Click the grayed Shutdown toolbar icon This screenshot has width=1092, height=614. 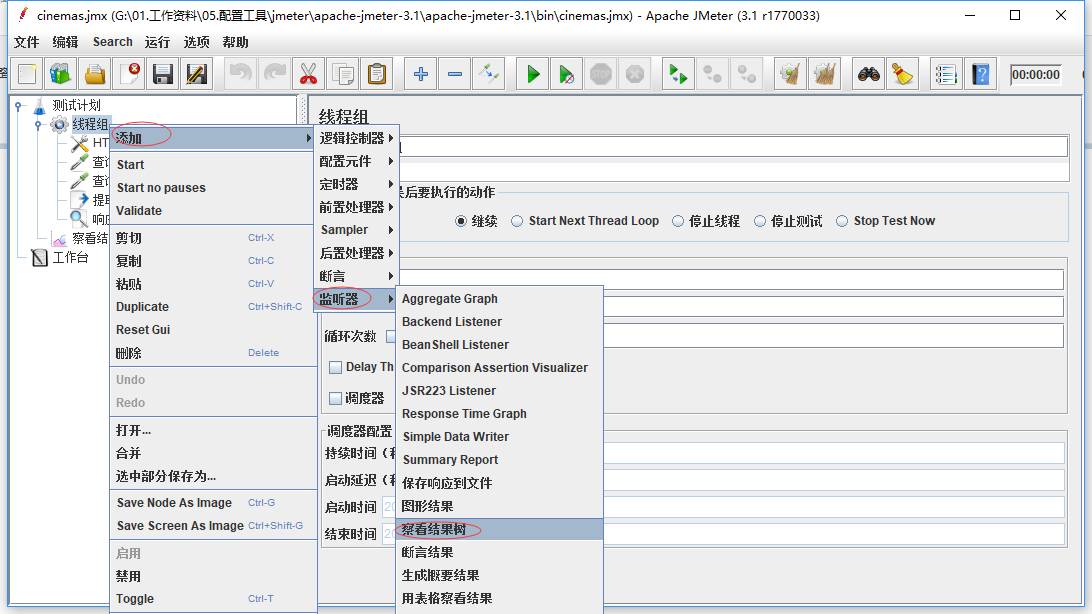[x=635, y=74]
